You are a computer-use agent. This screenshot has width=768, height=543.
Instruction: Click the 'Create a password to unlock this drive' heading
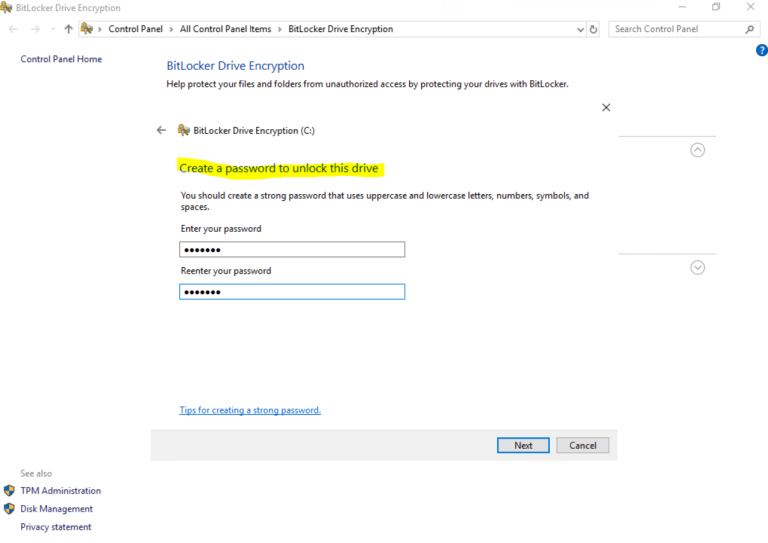coord(279,168)
